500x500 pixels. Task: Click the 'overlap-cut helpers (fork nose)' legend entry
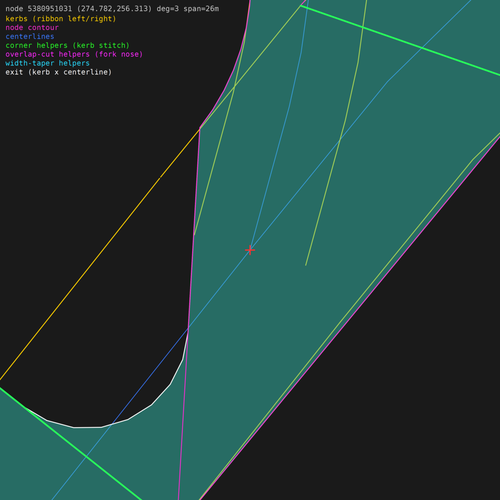74,54
